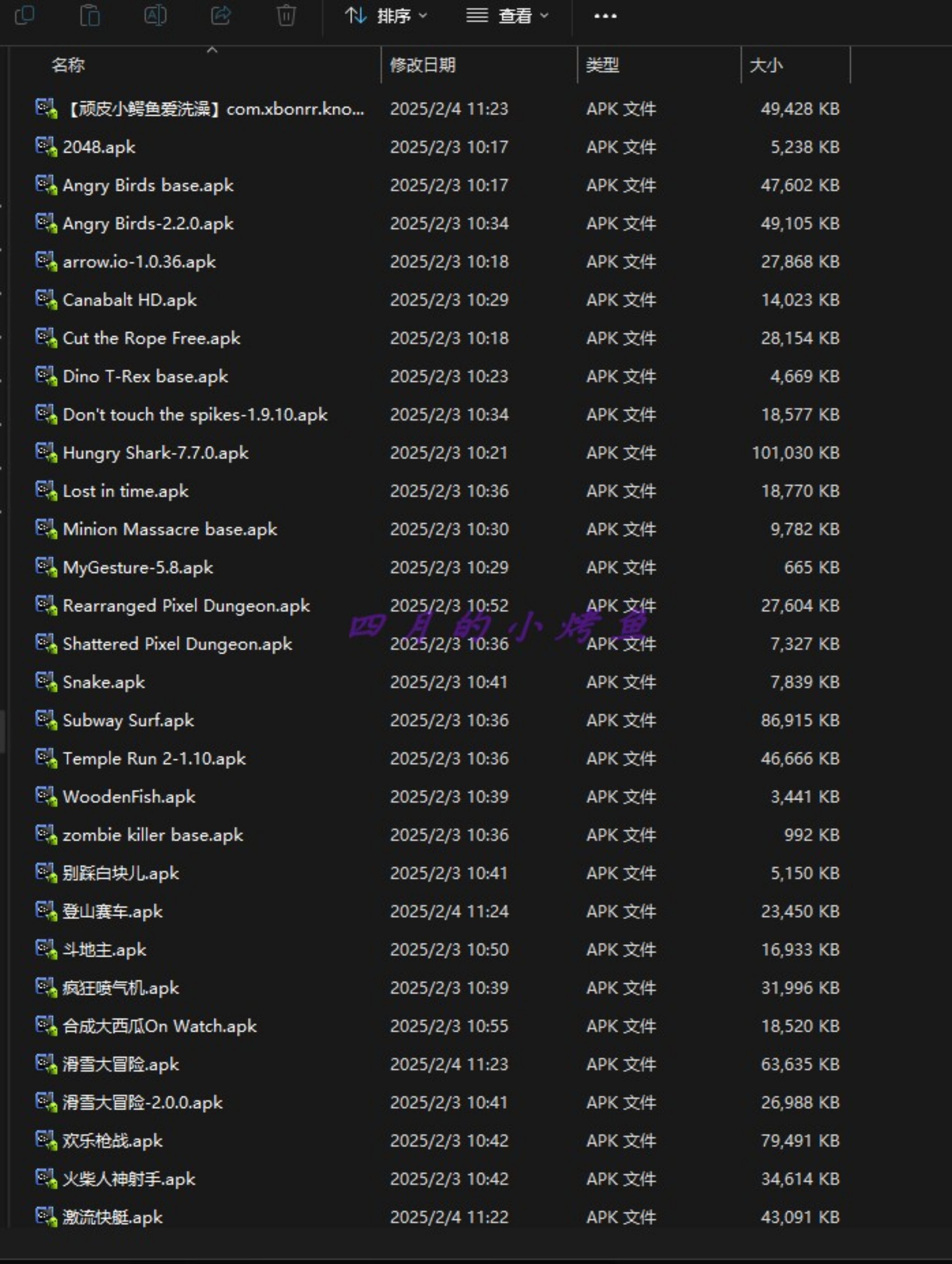Click APK 文件 type of Snake.apk row

click(621, 682)
